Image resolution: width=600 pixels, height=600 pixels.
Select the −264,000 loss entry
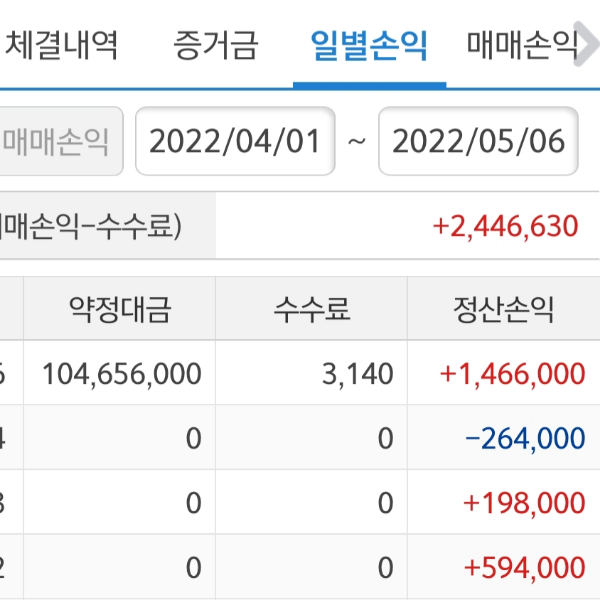click(x=525, y=438)
